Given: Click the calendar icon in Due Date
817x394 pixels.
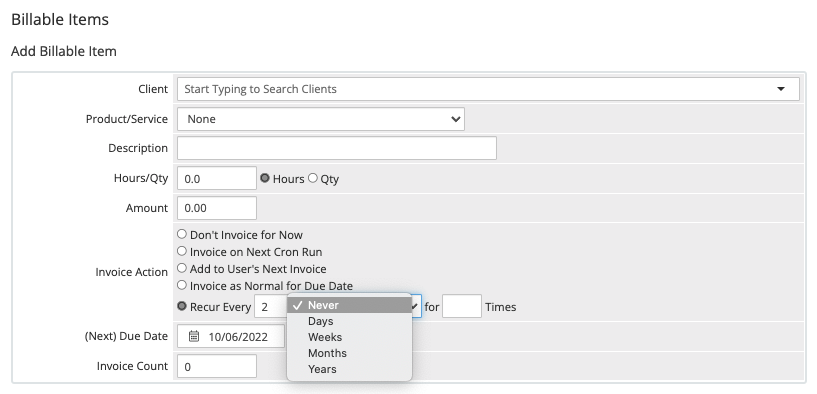Looking at the screenshot, I should [194, 336].
